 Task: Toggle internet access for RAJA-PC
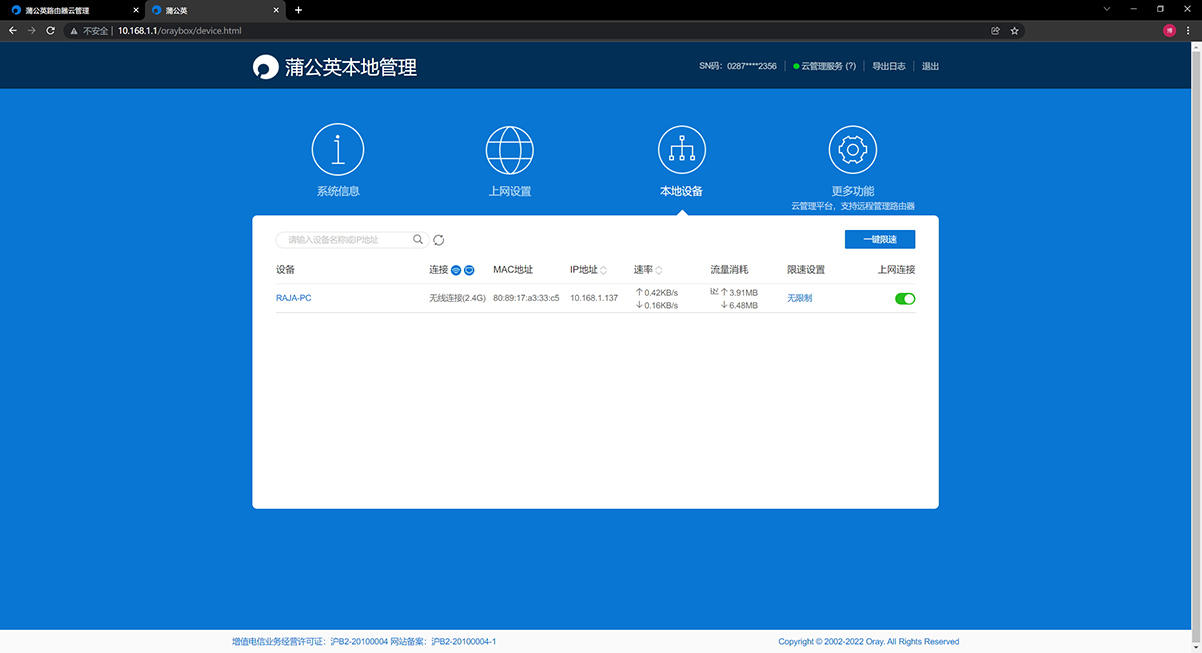pos(904,298)
